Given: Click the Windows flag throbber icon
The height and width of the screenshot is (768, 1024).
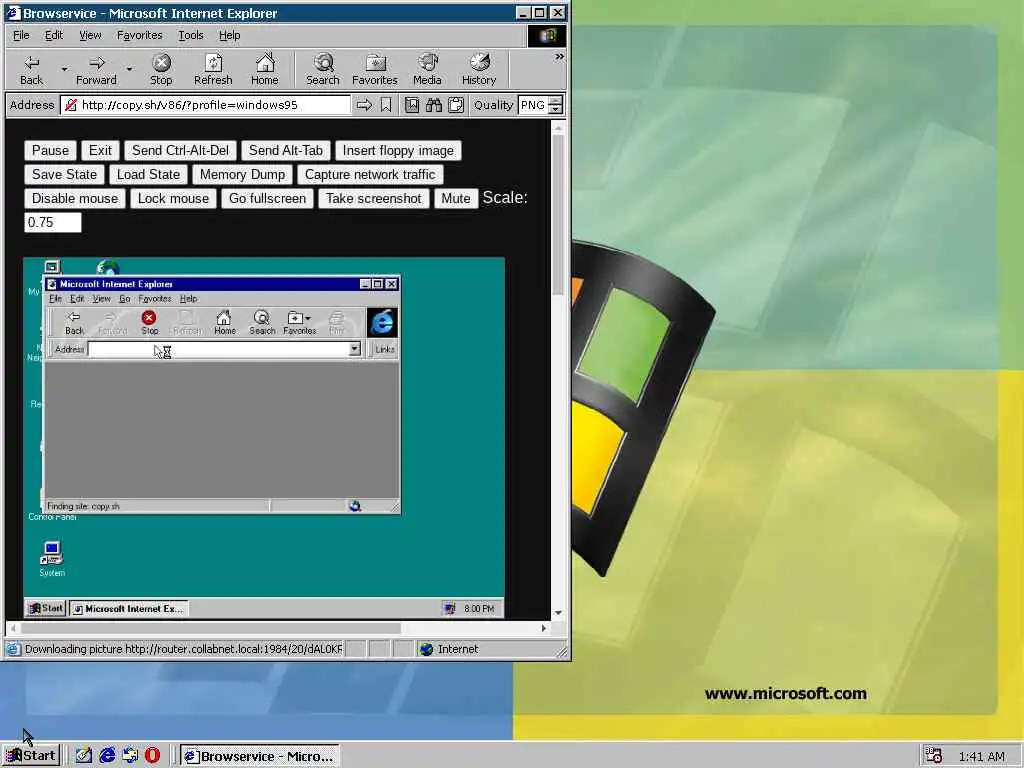Looking at the screenshot, I should click(547, 35).
